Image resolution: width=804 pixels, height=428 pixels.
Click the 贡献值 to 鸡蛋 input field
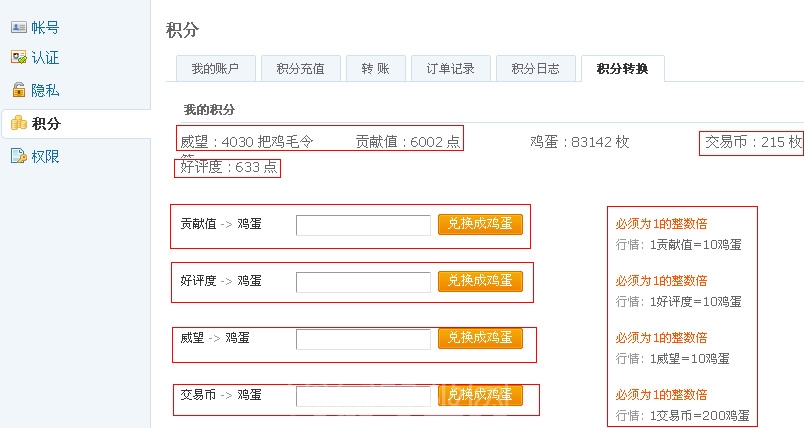point(363,226)
